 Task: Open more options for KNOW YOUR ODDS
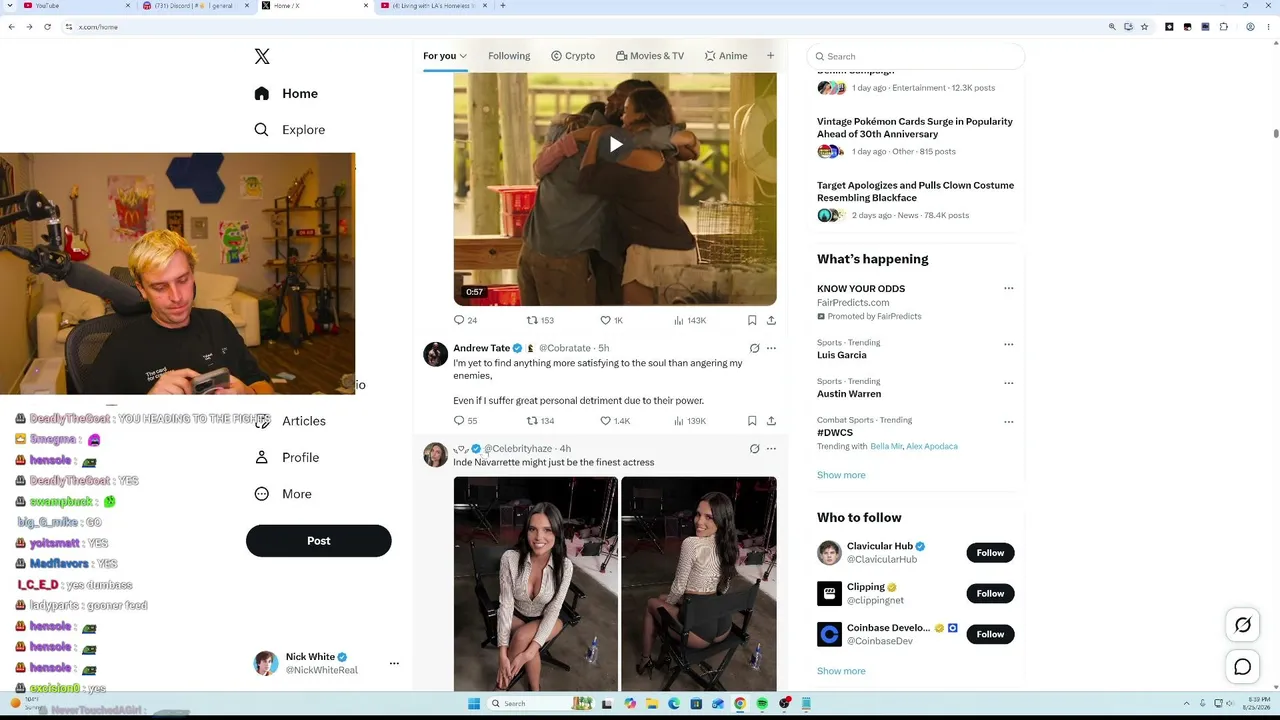[x=1008, y=289]
